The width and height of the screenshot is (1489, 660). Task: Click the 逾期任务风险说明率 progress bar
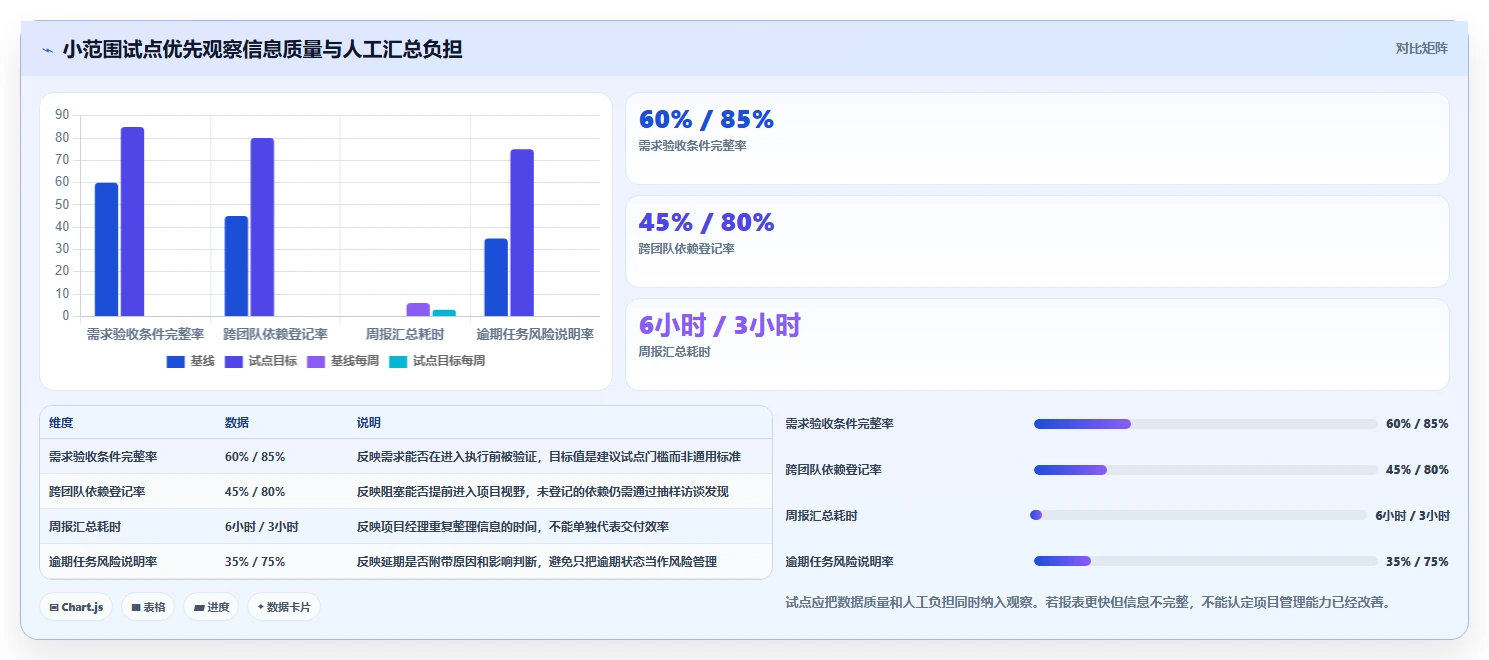coord(1205,561)
